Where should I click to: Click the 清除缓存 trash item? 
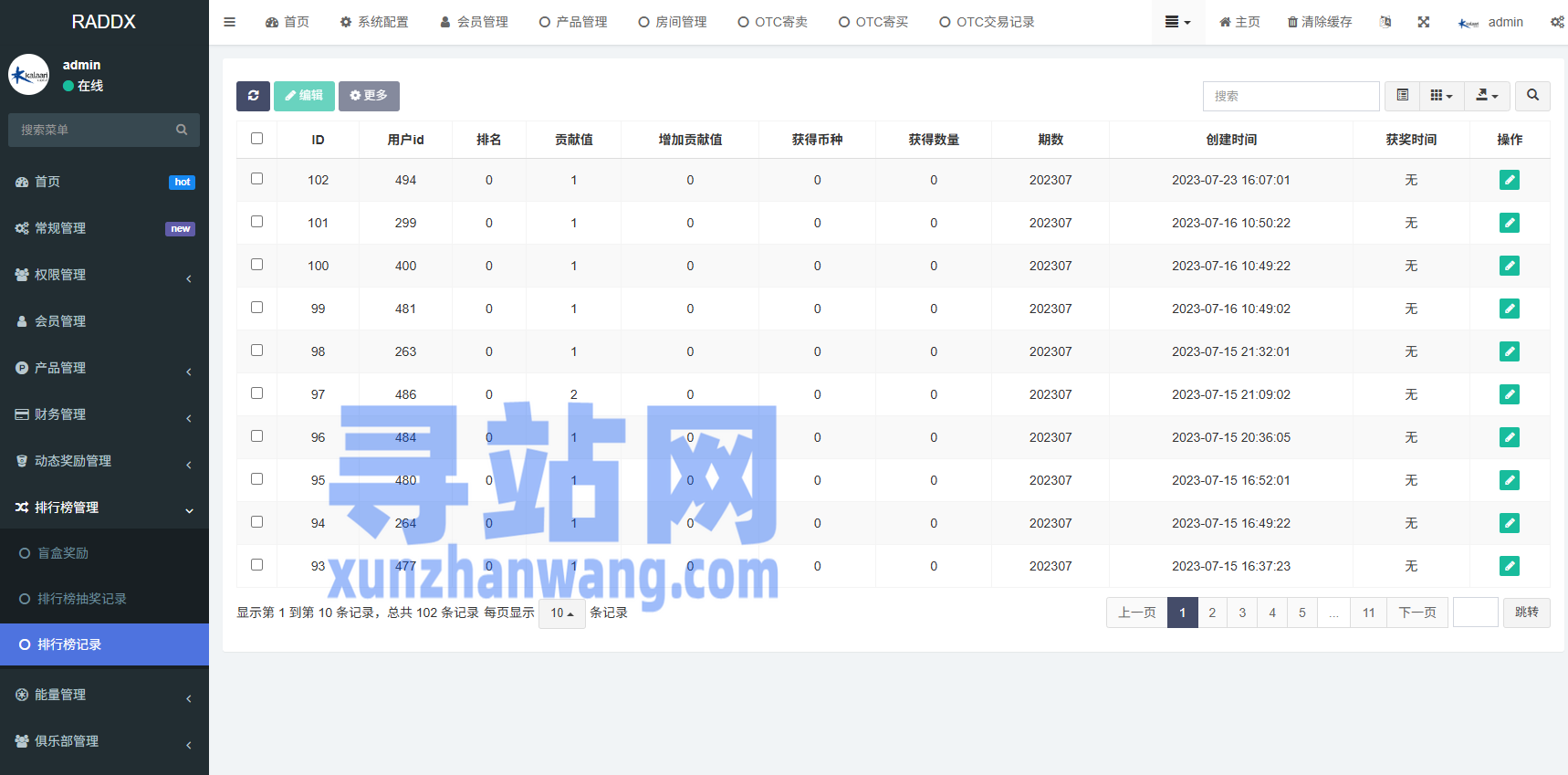pyautogui.click(x=1320, y=22)
